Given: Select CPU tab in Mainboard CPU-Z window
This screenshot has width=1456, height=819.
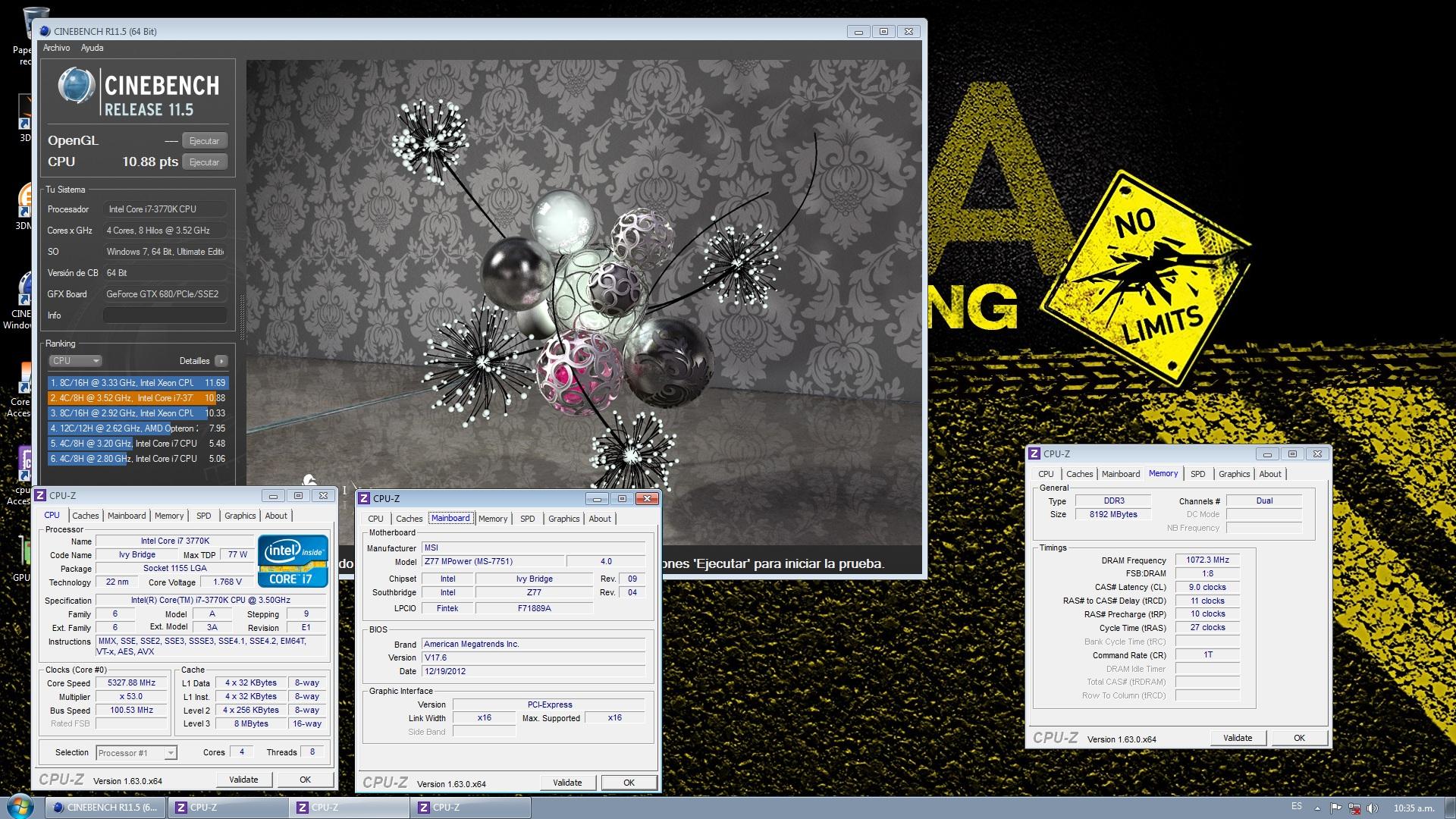Looking at the screenshot, I should [x=375, y=519].
